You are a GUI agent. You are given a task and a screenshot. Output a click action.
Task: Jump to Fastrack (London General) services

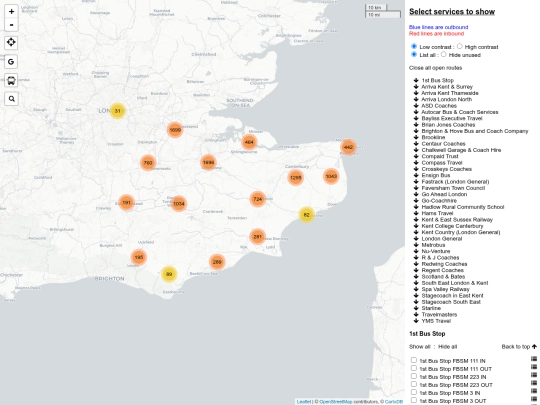point(455,181)
